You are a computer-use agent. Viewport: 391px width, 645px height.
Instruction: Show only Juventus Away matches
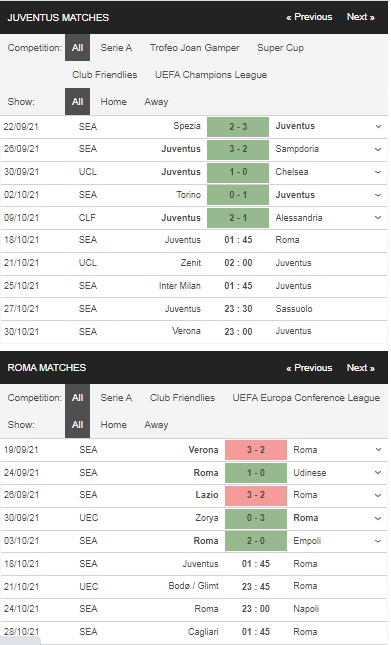[x=156, y=102]
